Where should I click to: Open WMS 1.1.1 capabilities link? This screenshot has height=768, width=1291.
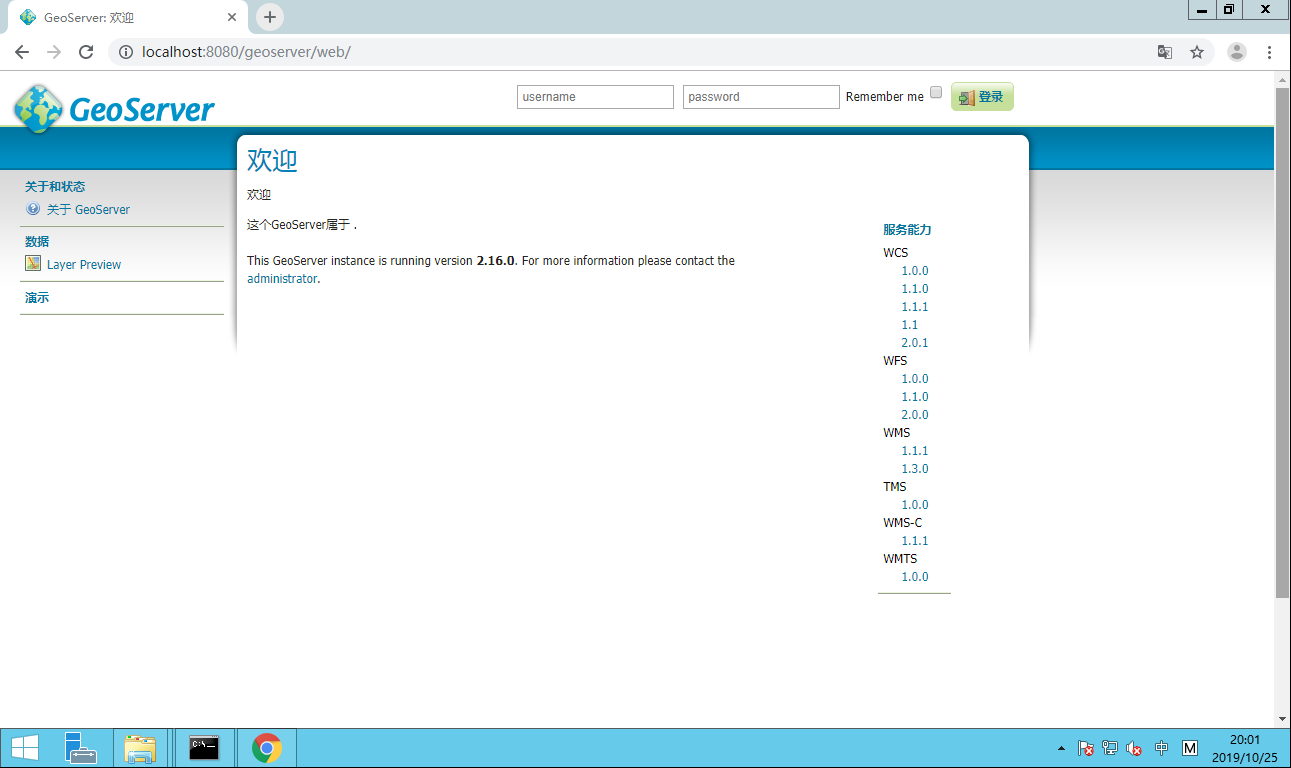pos(915,451)
